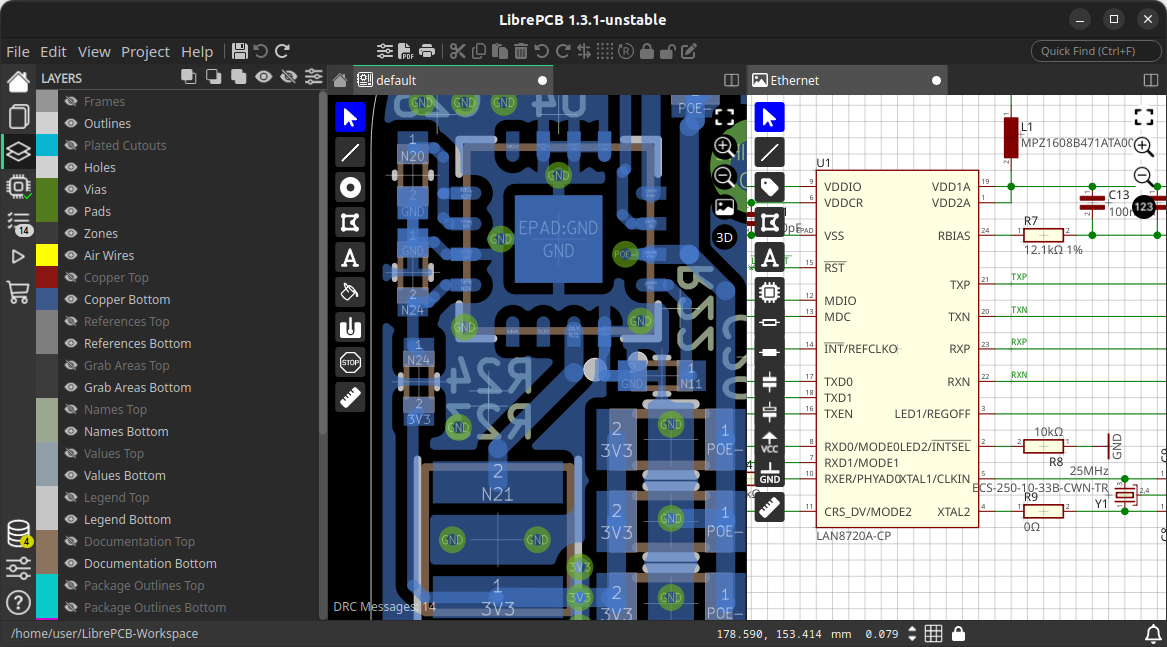
Task: Select the add via tool
Action: [350, 188]
